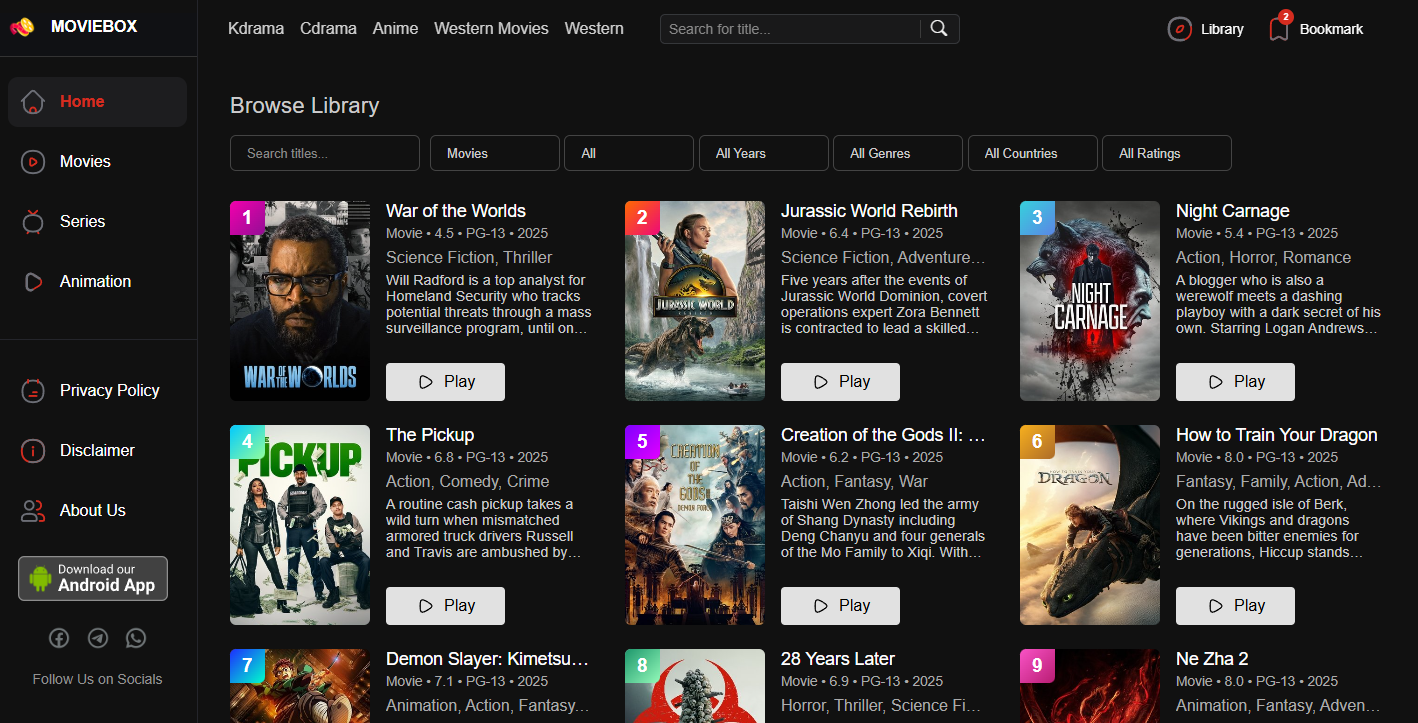
Task: Click the 'Search for title...' header field
Action: (x=790, y=29)
